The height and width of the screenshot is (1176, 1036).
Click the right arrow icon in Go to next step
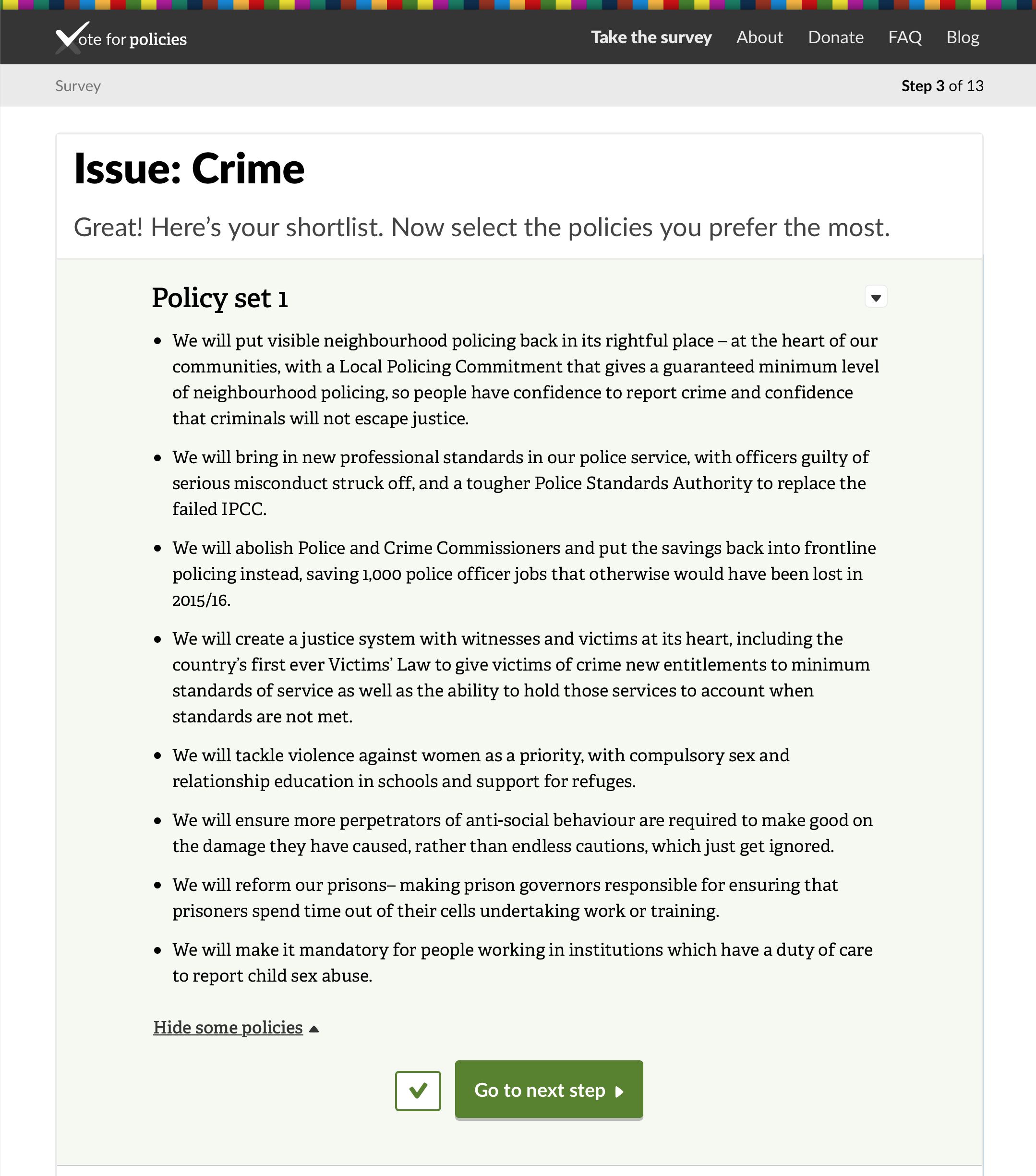coord(619,1092)
